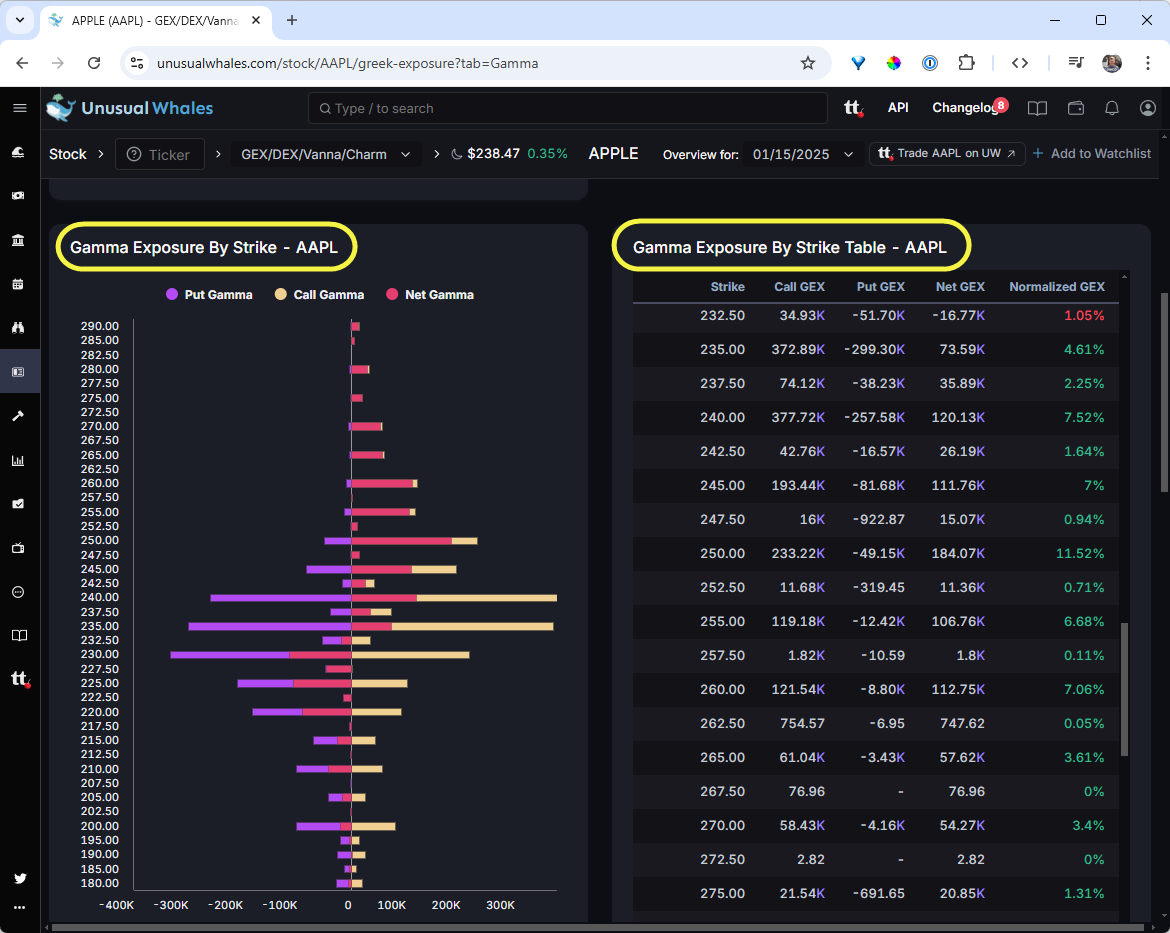Sort the table by Normalized GEX column
Image resolution: width=1170 pixels, height=933 pixels.
[x=1057, y=287]
